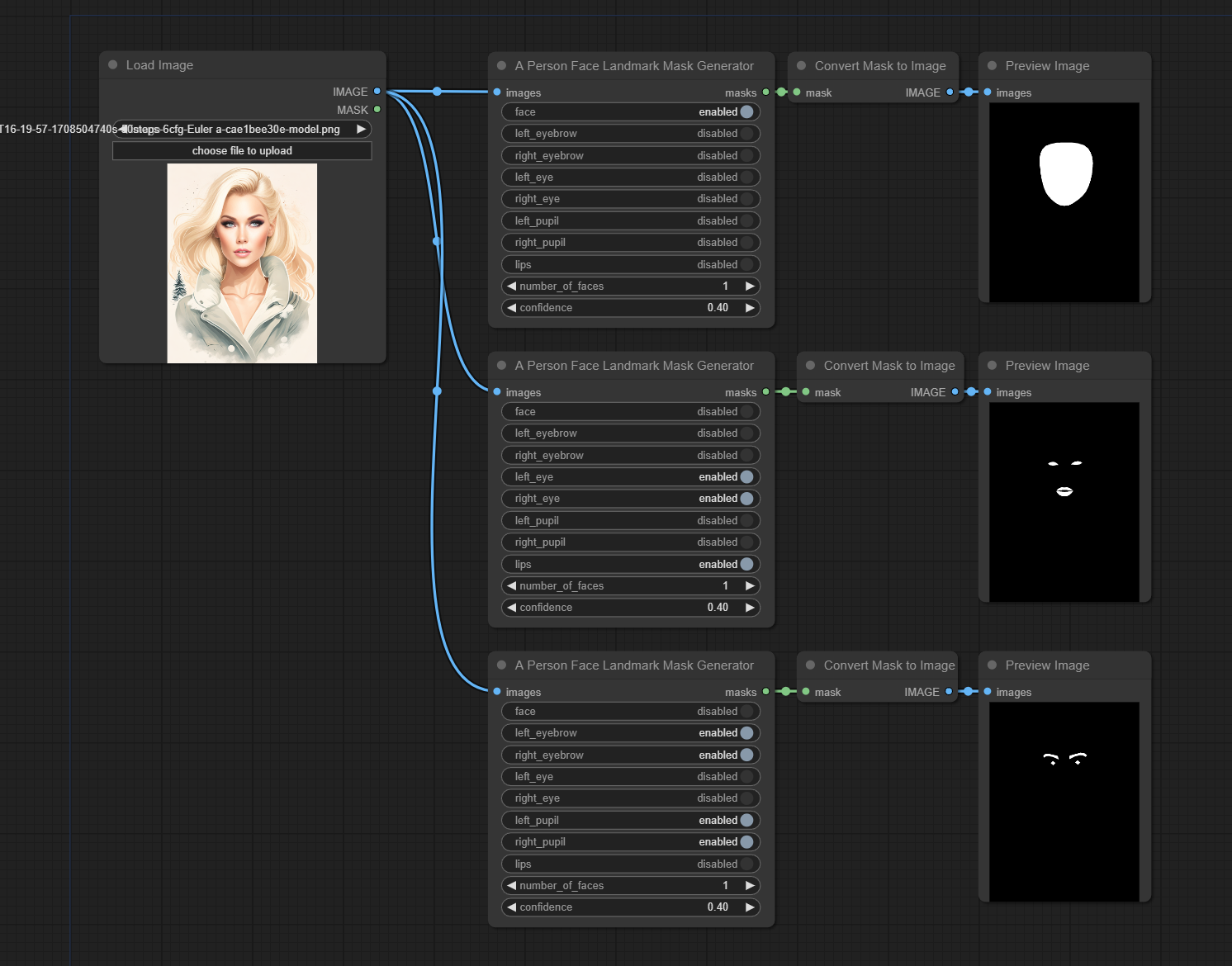The height and width of the screenshot is (966, 1232).
Task: Increase confidence in top Mask Generator
Action: (x=750, y=307)
